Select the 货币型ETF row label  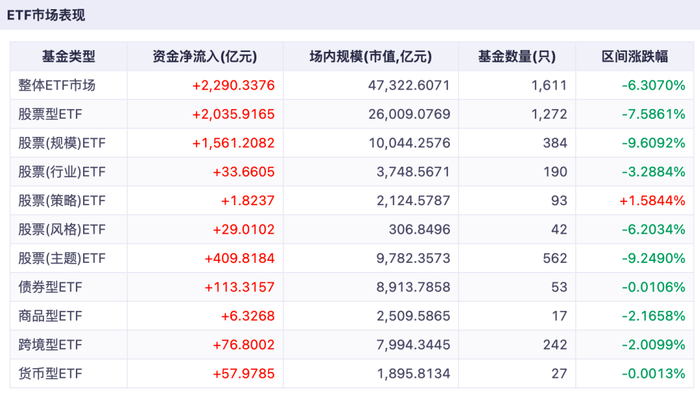(50, 374)
